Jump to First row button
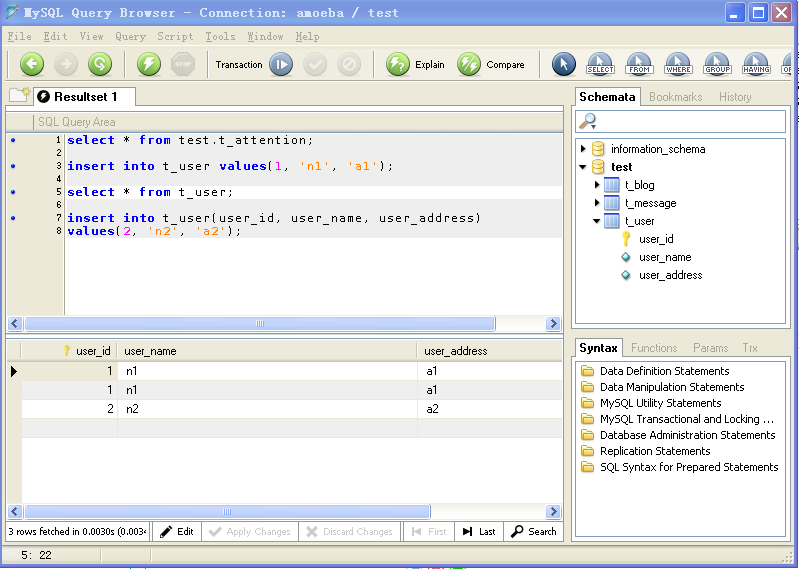The width and height of the screenshot is (799, 569). click(x=429, y=532)
